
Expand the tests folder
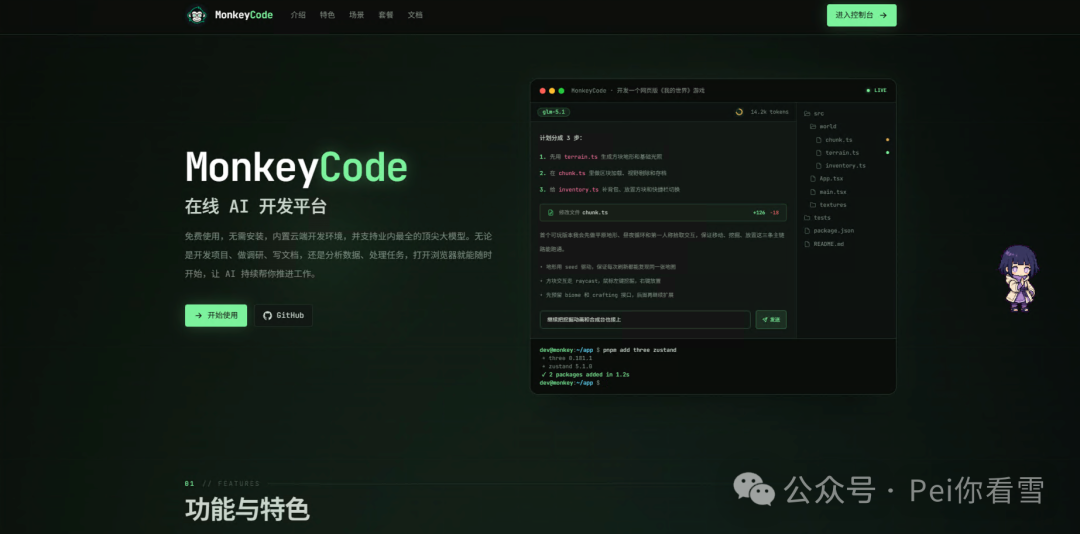pos(817,218)
